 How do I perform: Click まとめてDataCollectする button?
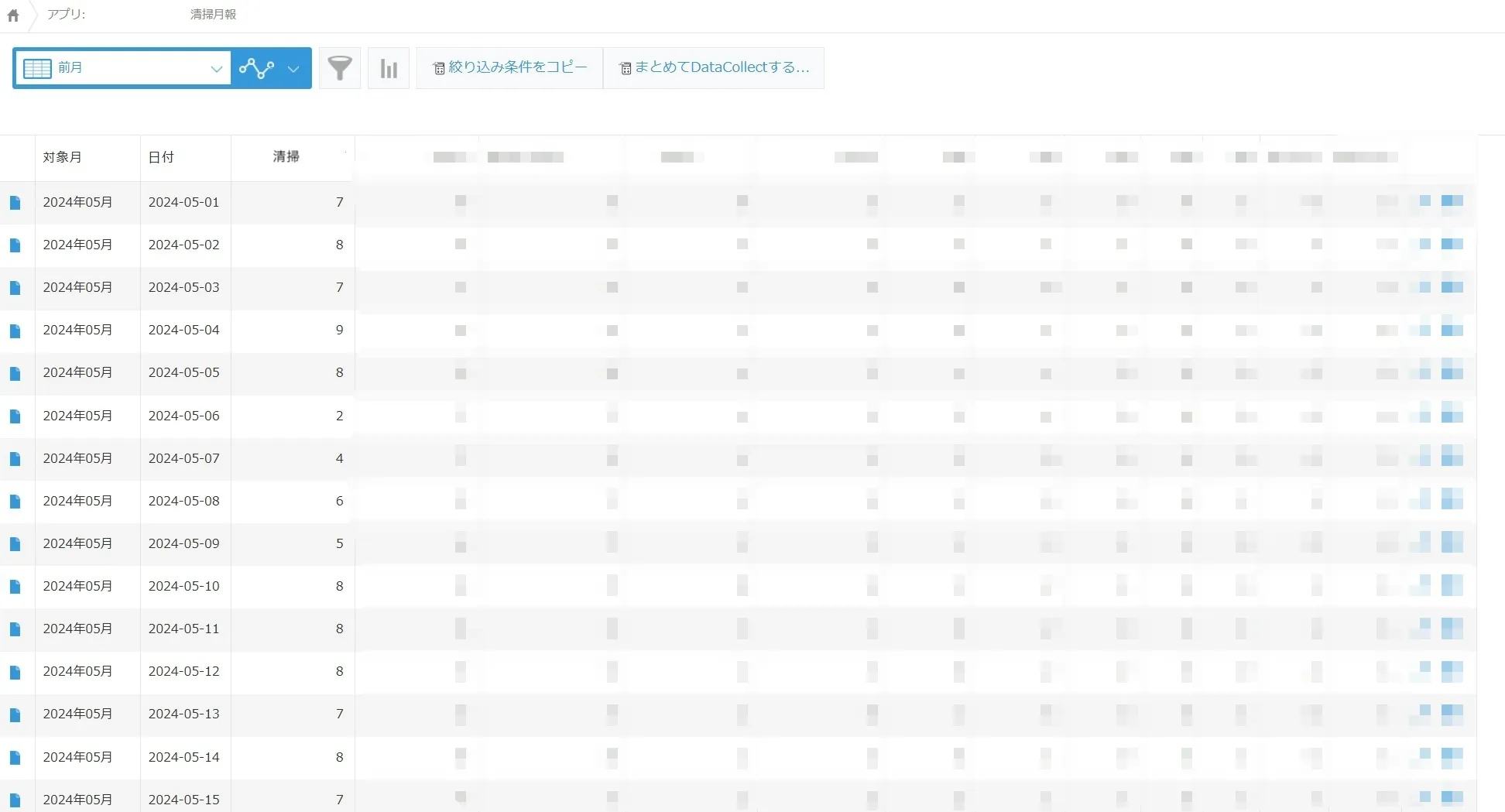click(714, 68)
